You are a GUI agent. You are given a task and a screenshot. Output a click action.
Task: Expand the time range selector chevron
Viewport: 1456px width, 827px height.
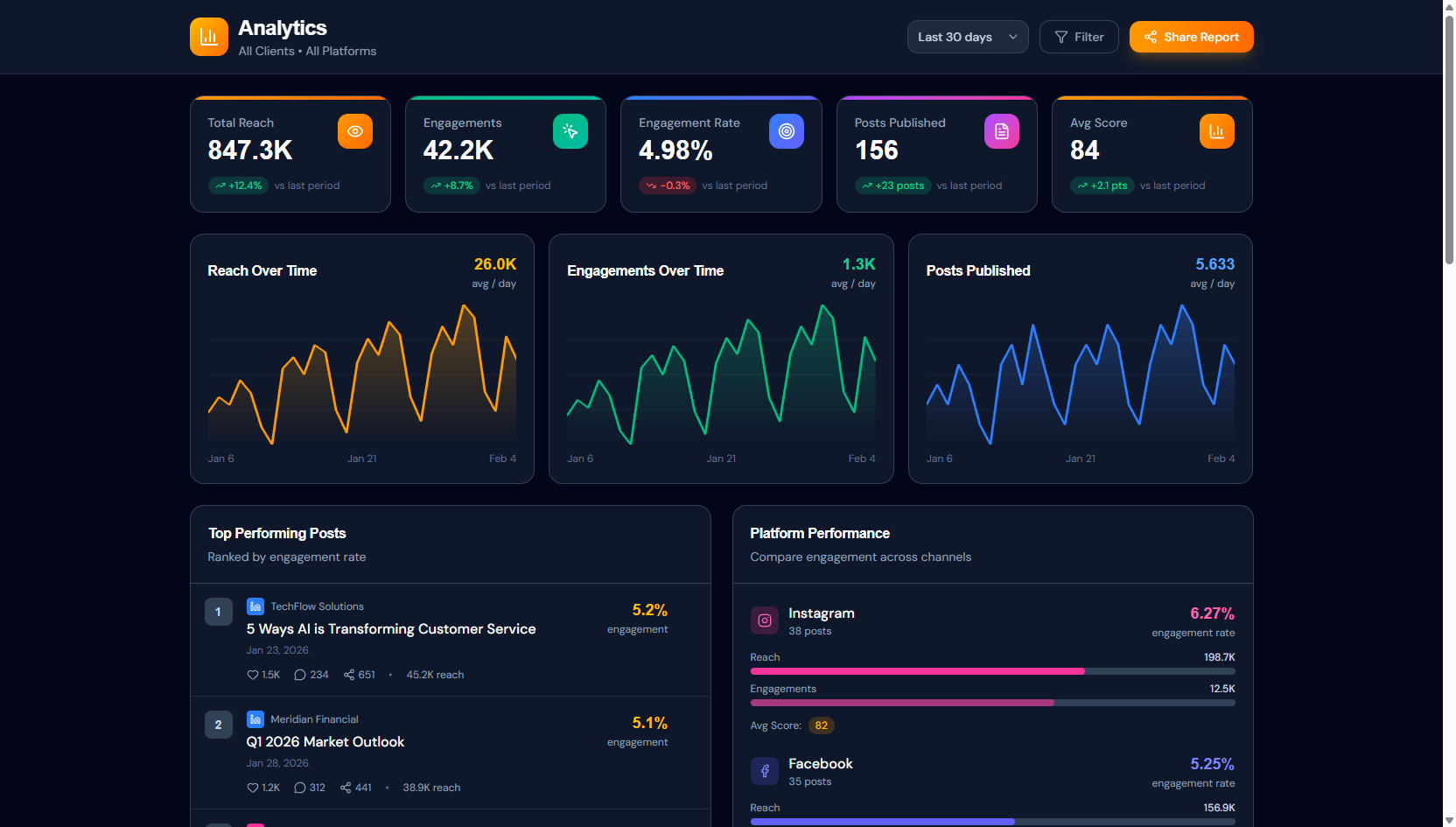pyautogui.click(x=1013, y=37)
